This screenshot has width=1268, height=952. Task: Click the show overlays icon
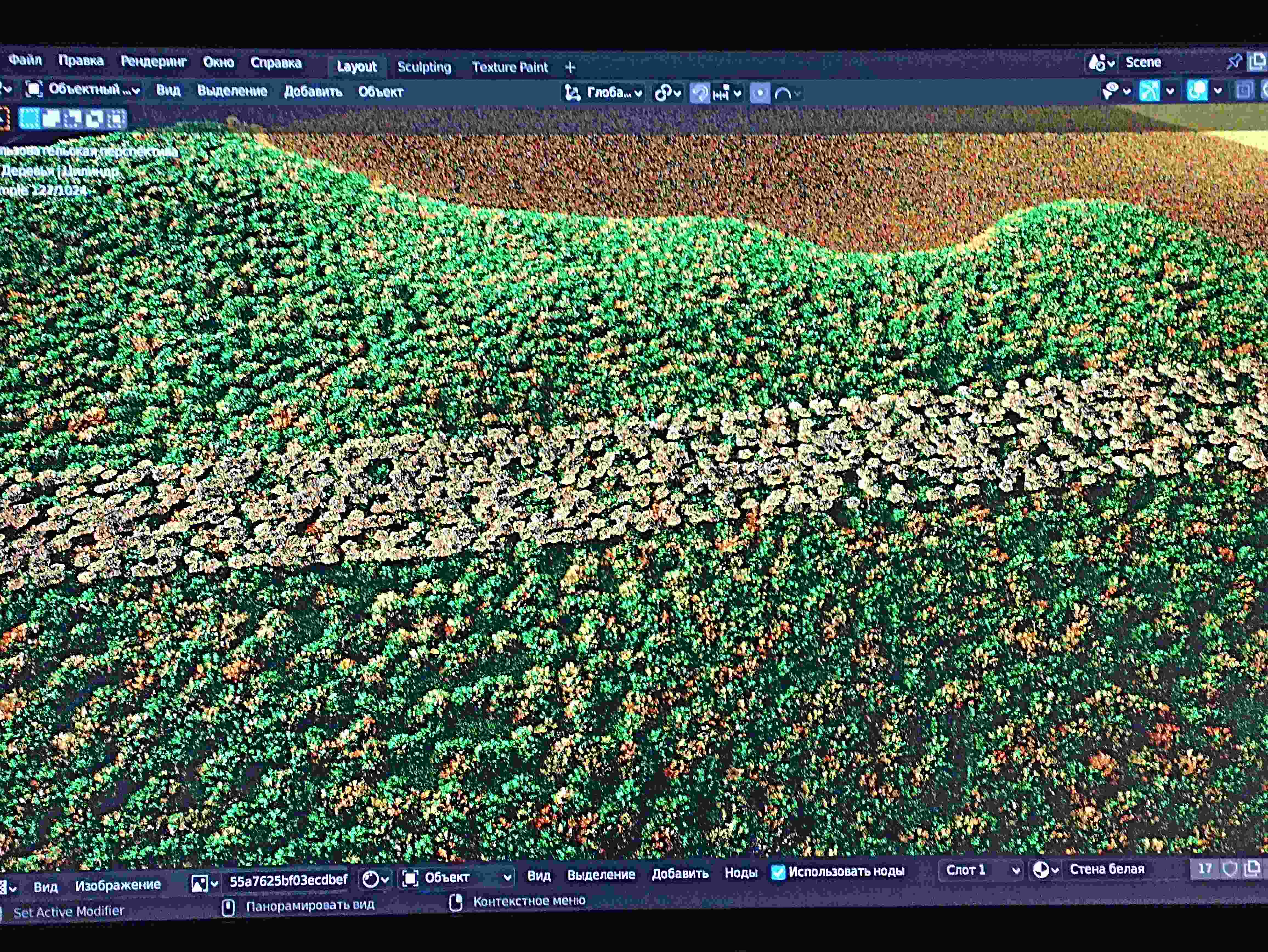point(1197,90)
